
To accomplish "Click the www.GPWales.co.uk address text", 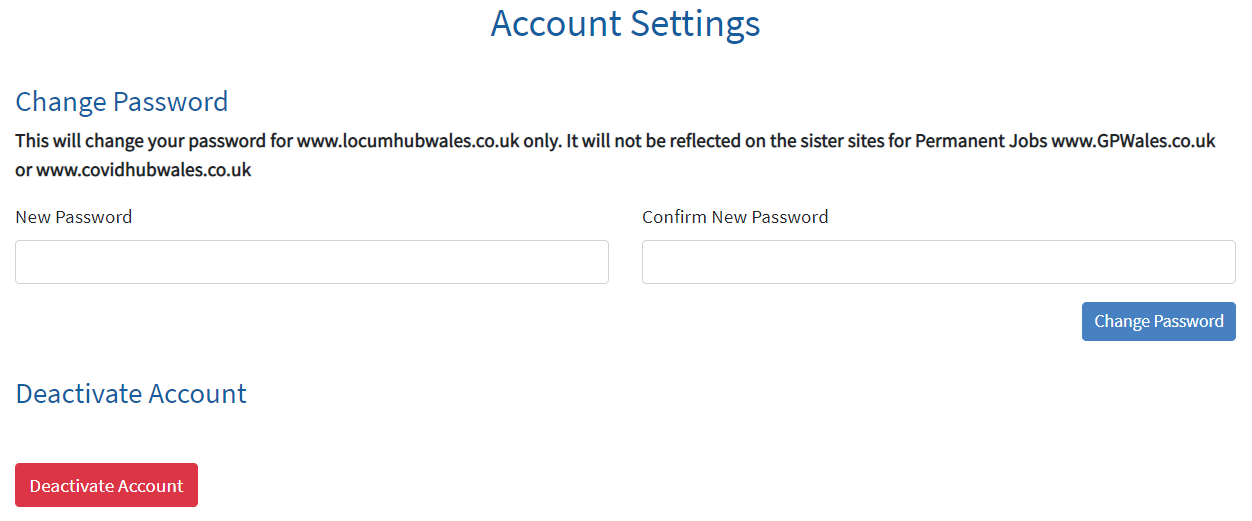I will [1133, 141].
